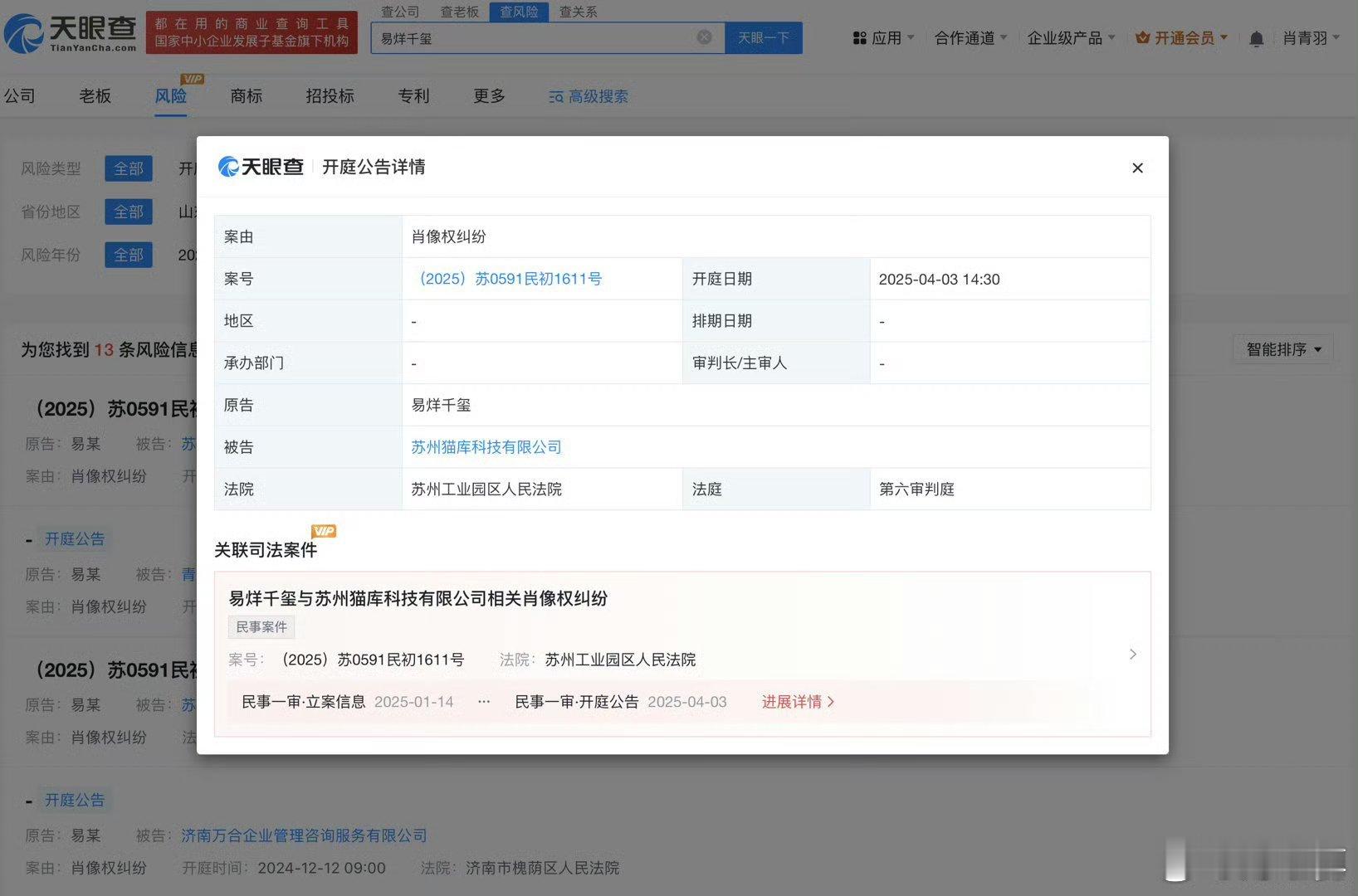
Task: Switch to 查老板 search tab
Action: point(460,12)
